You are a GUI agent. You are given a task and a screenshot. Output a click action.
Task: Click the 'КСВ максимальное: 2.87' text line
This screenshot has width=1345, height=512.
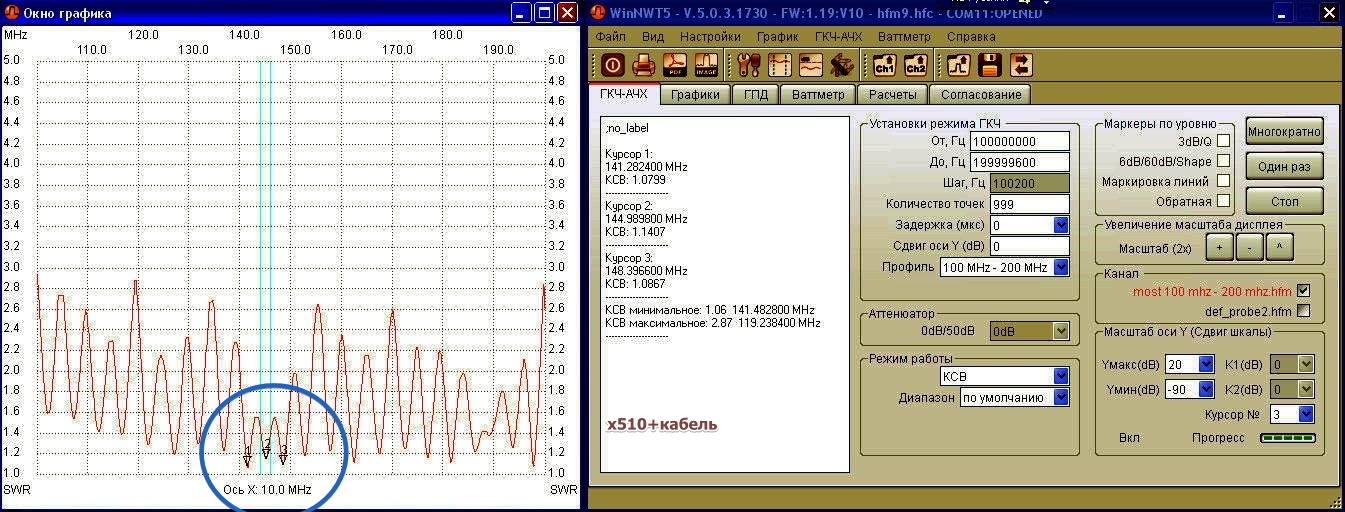tap(713, 324)
